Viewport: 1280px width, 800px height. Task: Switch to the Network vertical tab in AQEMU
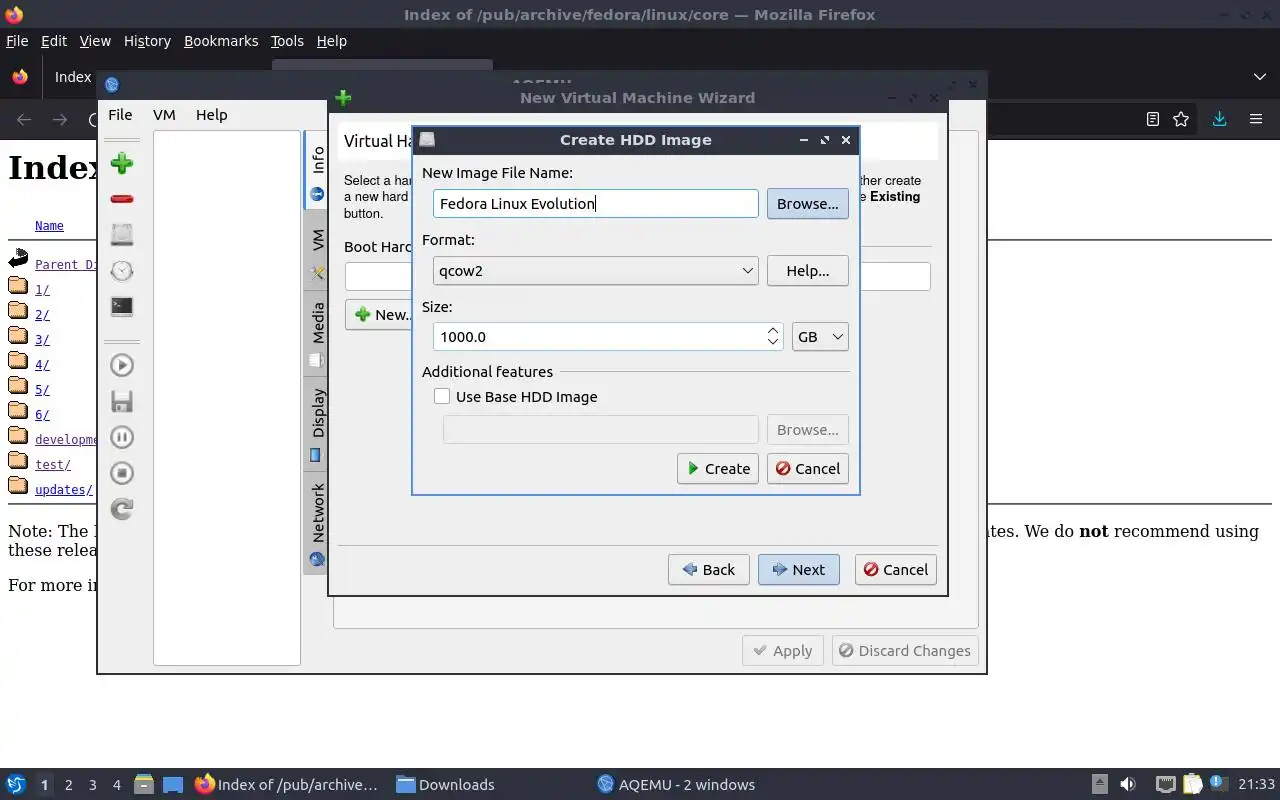pyautogui.click(x=317, y=522)
